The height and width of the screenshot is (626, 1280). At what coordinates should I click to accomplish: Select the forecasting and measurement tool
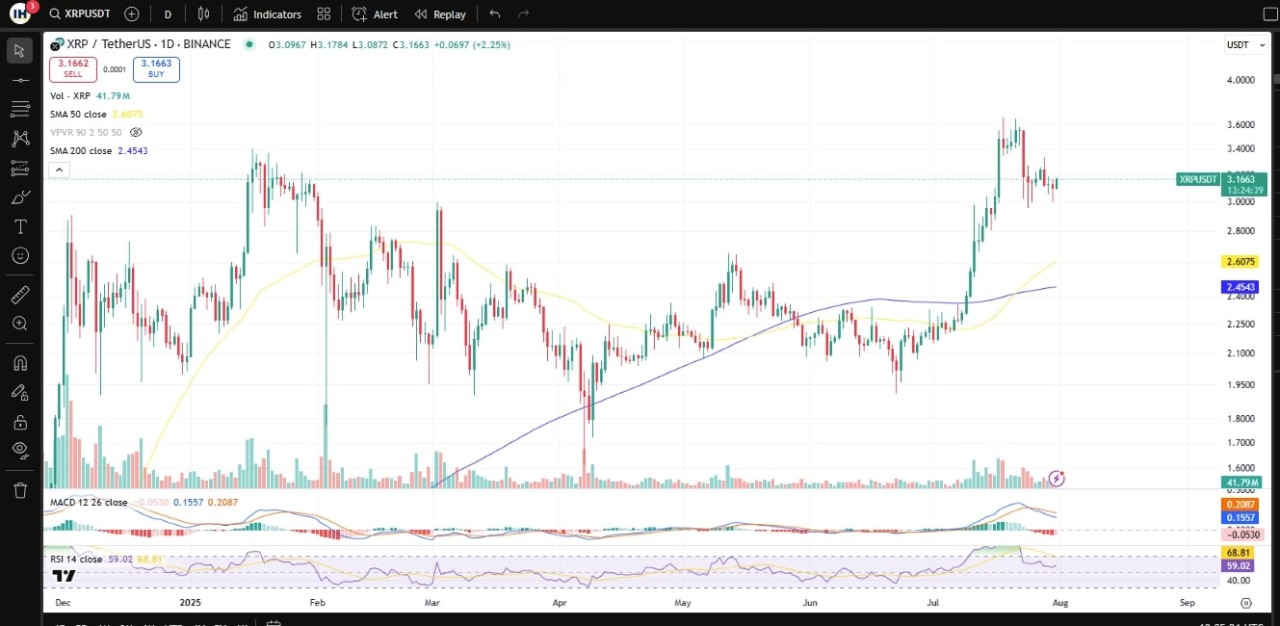click(x=20, y=168)
